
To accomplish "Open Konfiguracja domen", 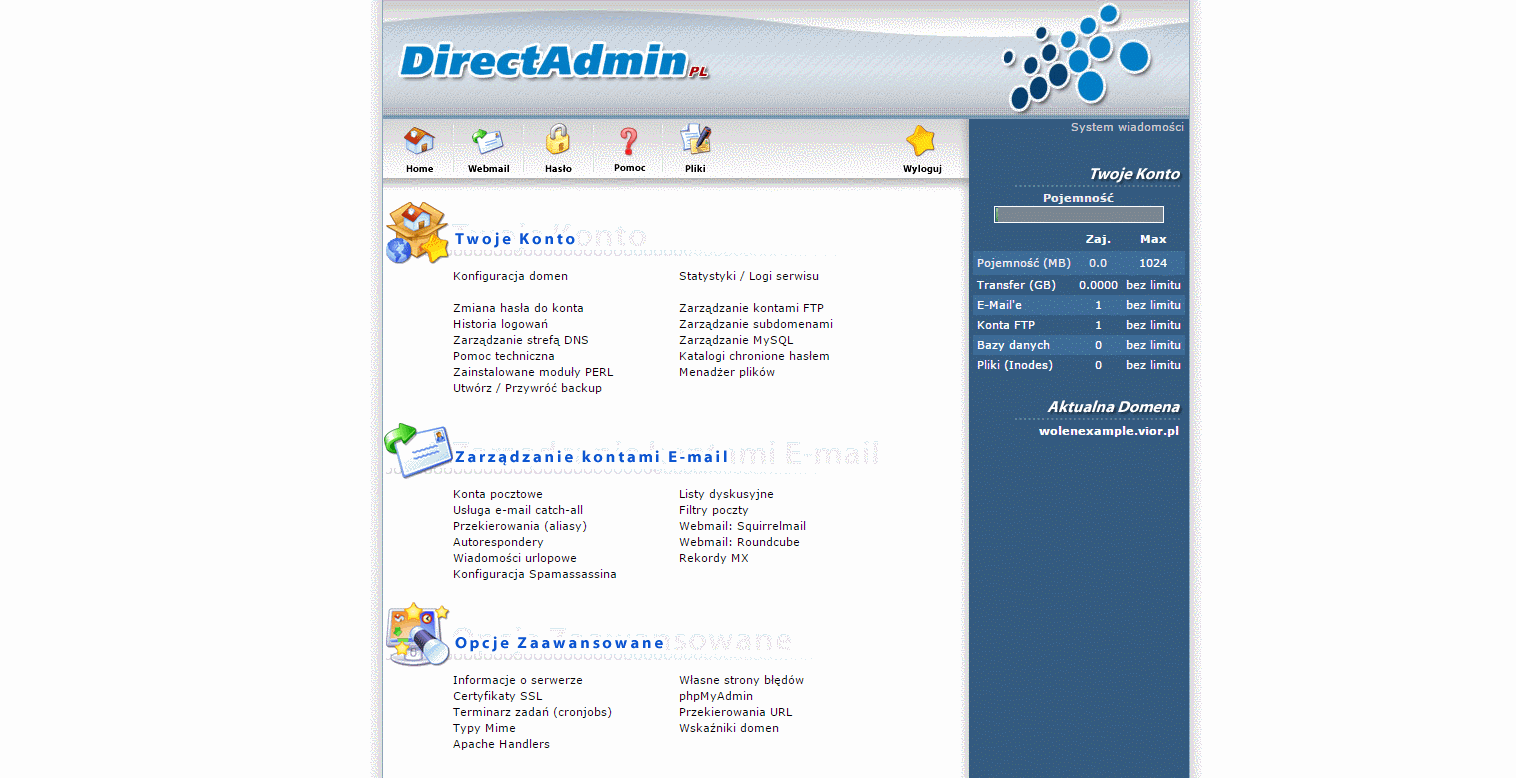I will click(x=510, y=276).
